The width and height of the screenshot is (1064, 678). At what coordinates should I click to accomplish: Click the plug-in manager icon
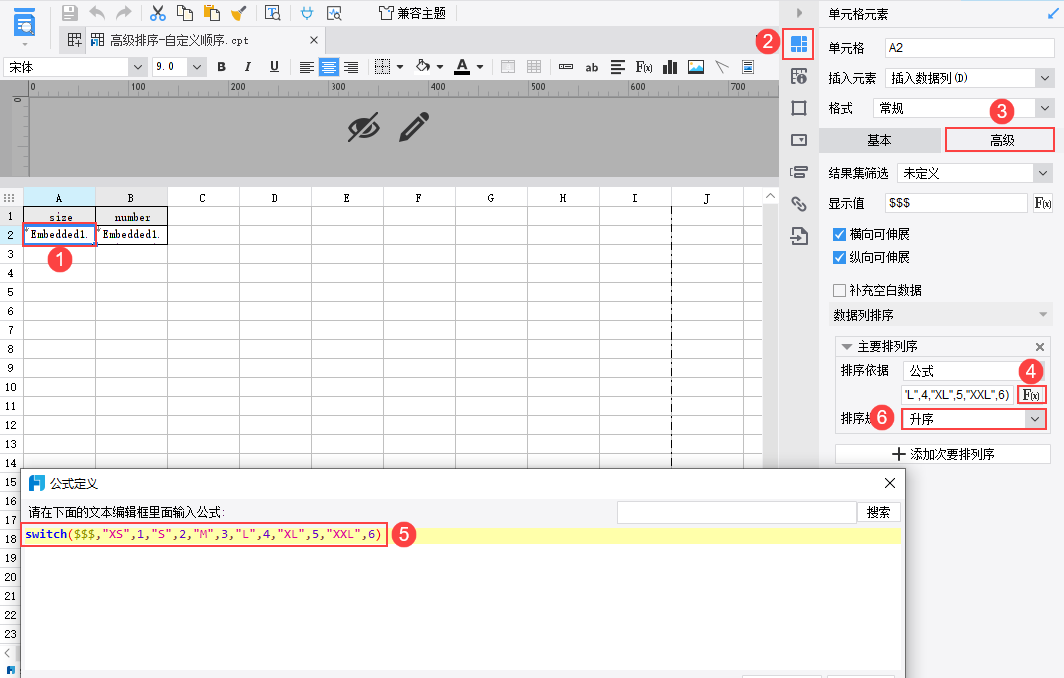tap(307, 13)
